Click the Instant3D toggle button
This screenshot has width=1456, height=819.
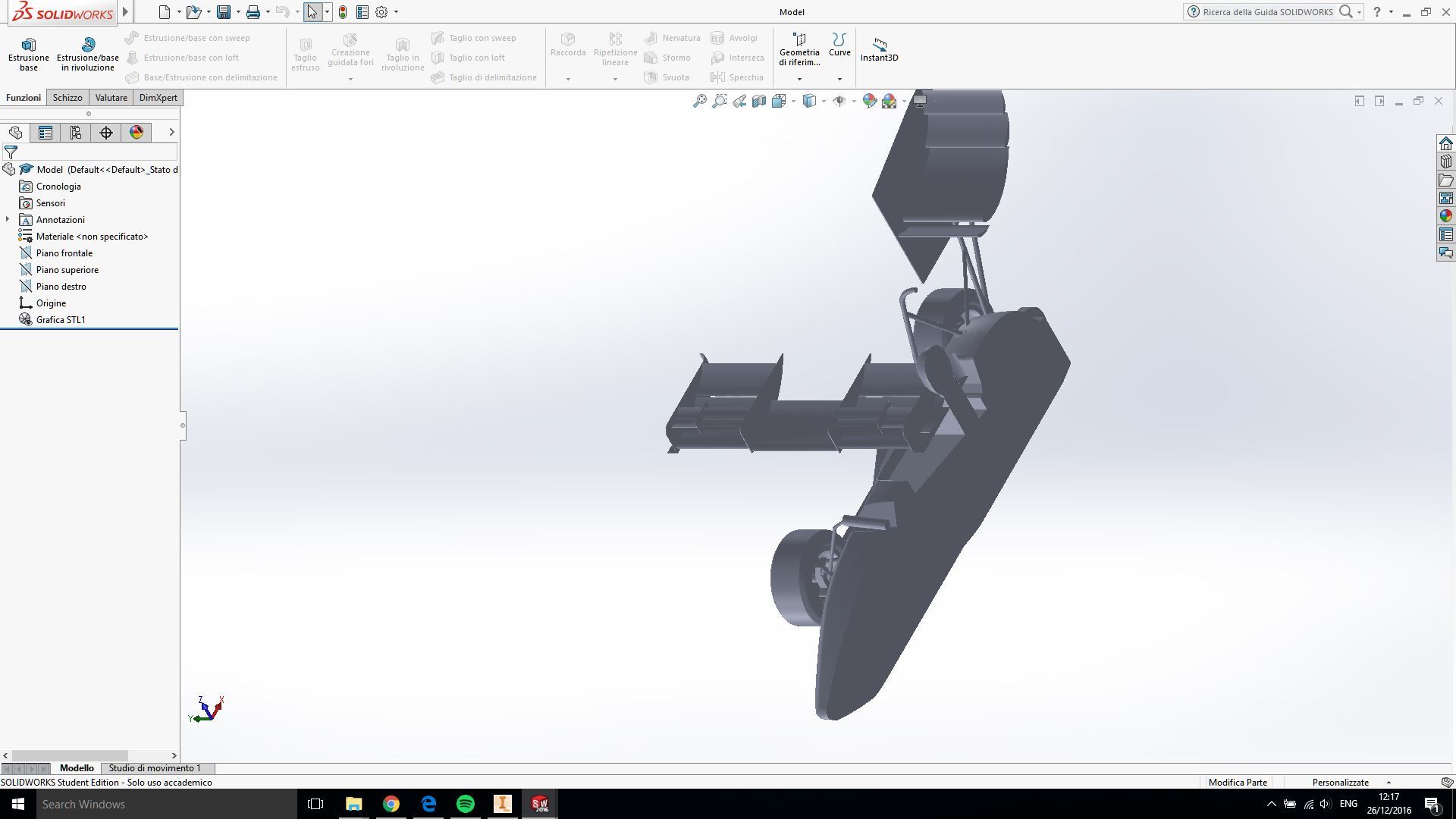(879, 49)
